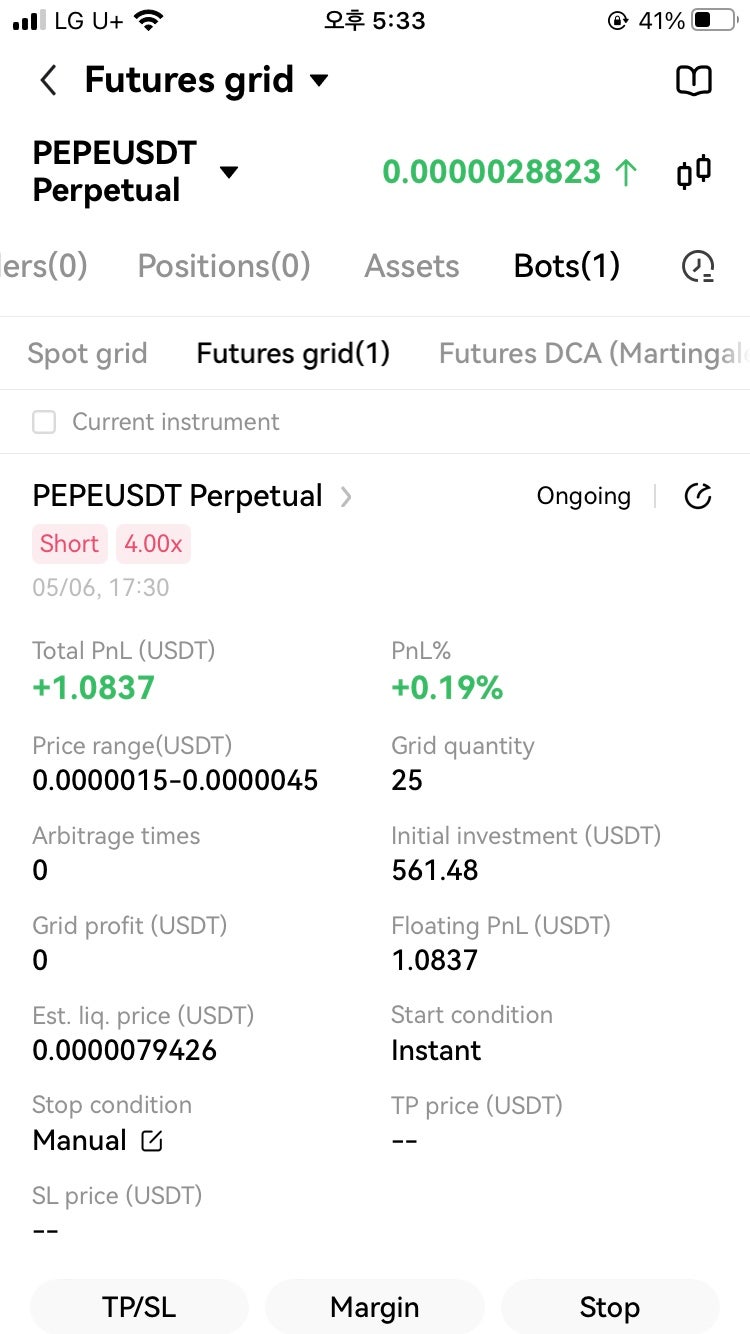
Task: Switch to the Positions(0) tab
Action: coord(224,266)
